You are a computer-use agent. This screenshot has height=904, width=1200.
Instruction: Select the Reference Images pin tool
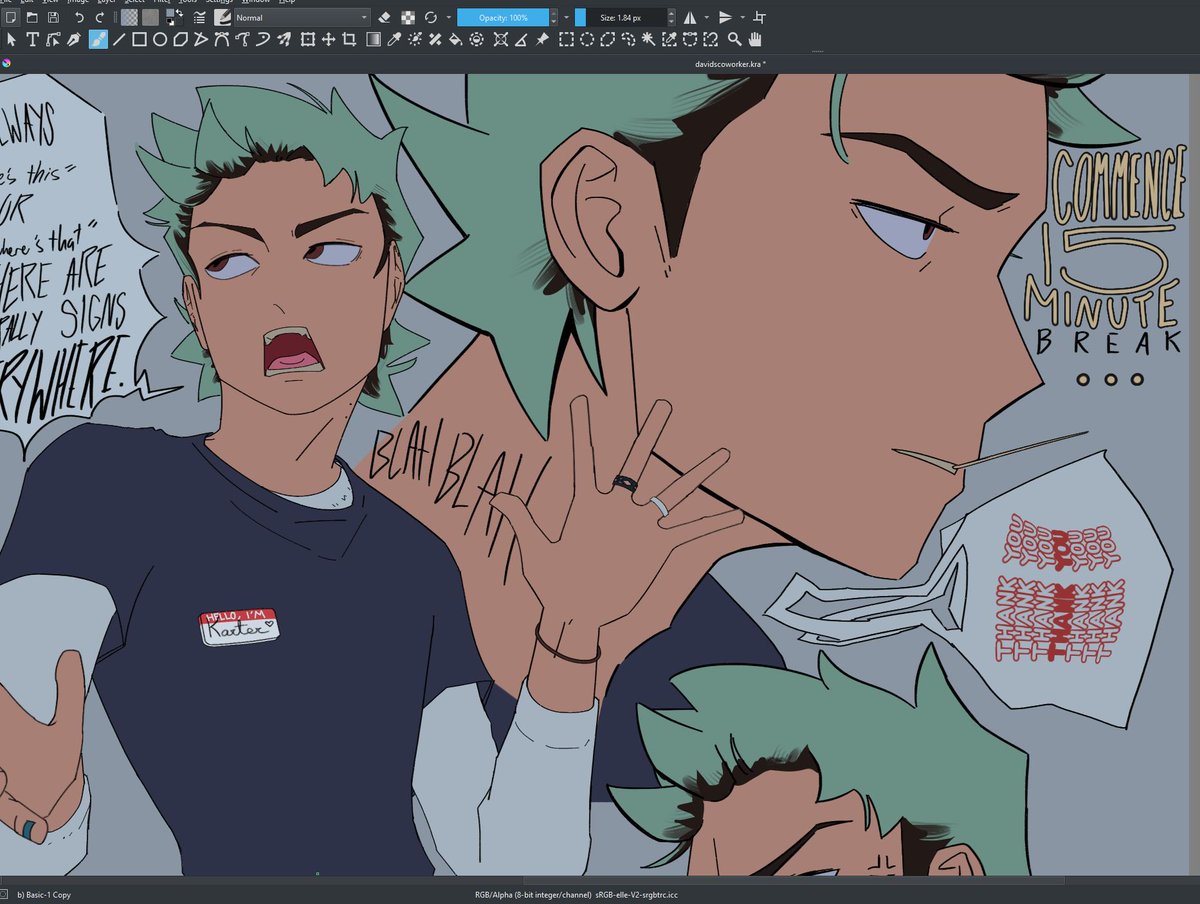(542, 40)
